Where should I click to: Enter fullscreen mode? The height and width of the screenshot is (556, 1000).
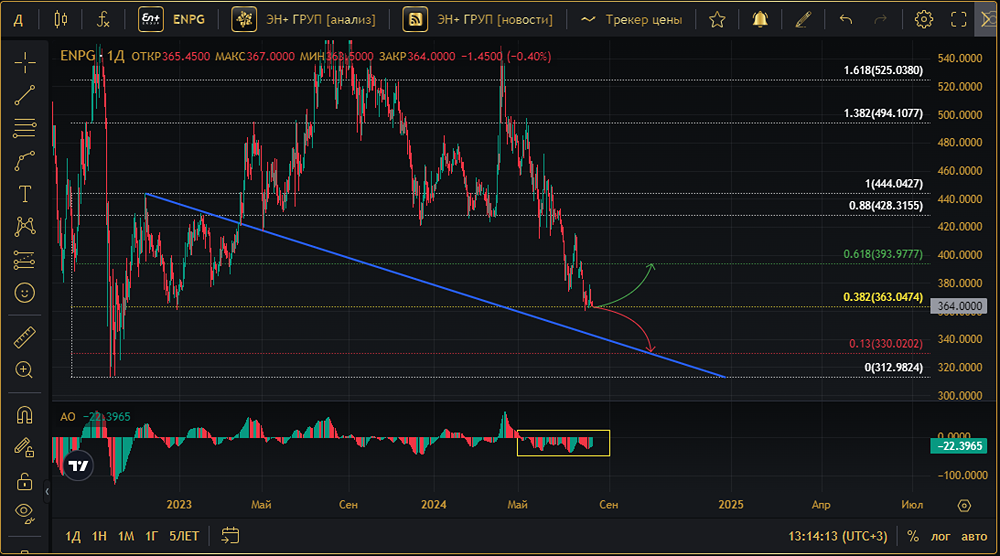(x=959, y=20)
